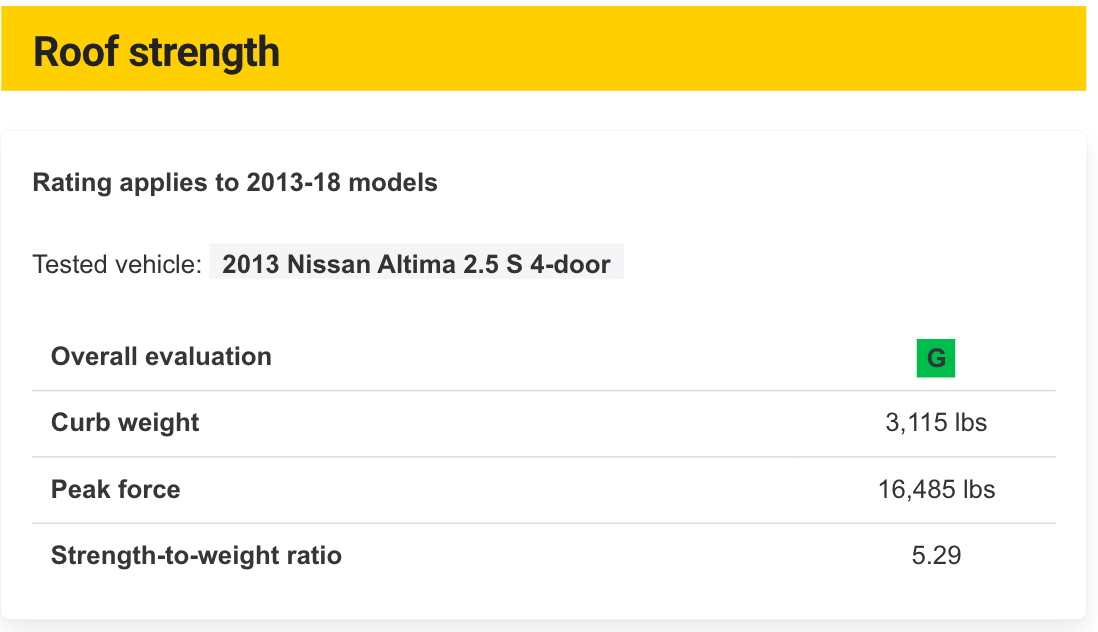The height and width of the screenshot is (632, 1098).
Task: Click the 5.29 ratio value
Action: pyautogui.click(x=936, y=556)
